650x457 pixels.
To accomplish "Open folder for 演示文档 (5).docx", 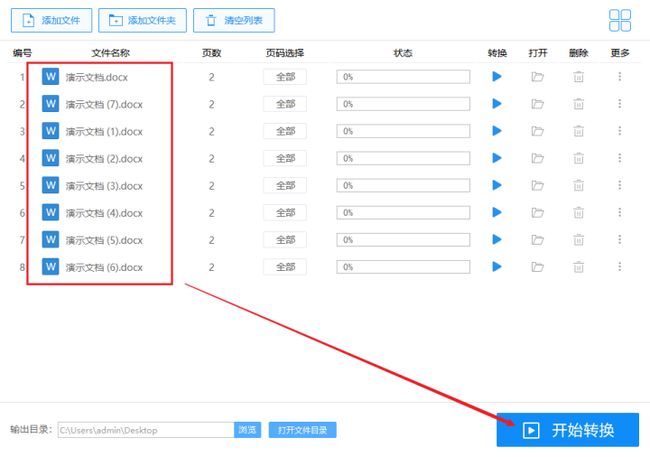I will click(x=538, y=240).
